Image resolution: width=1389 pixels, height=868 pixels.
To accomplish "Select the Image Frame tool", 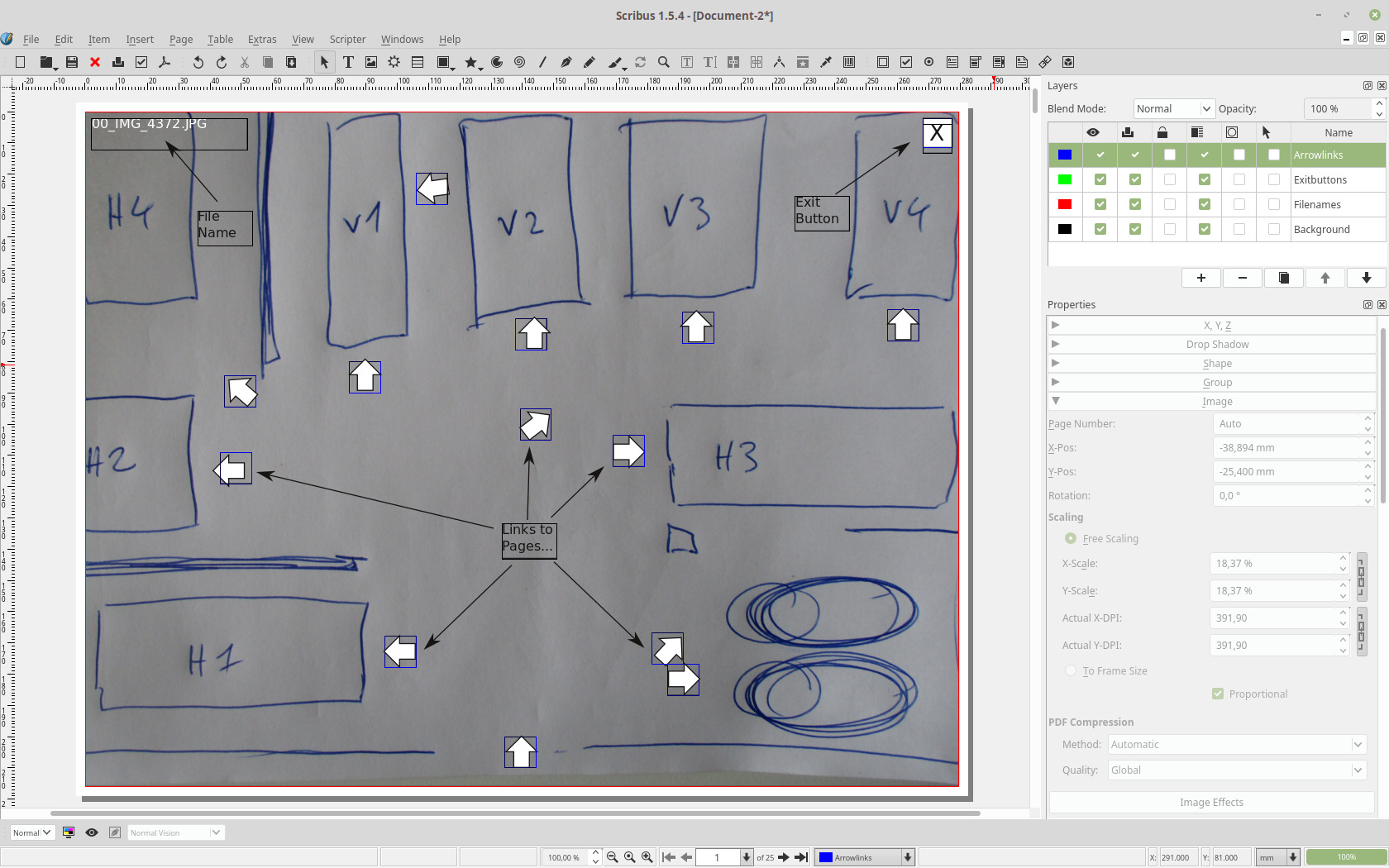I will tap(371, 62).
